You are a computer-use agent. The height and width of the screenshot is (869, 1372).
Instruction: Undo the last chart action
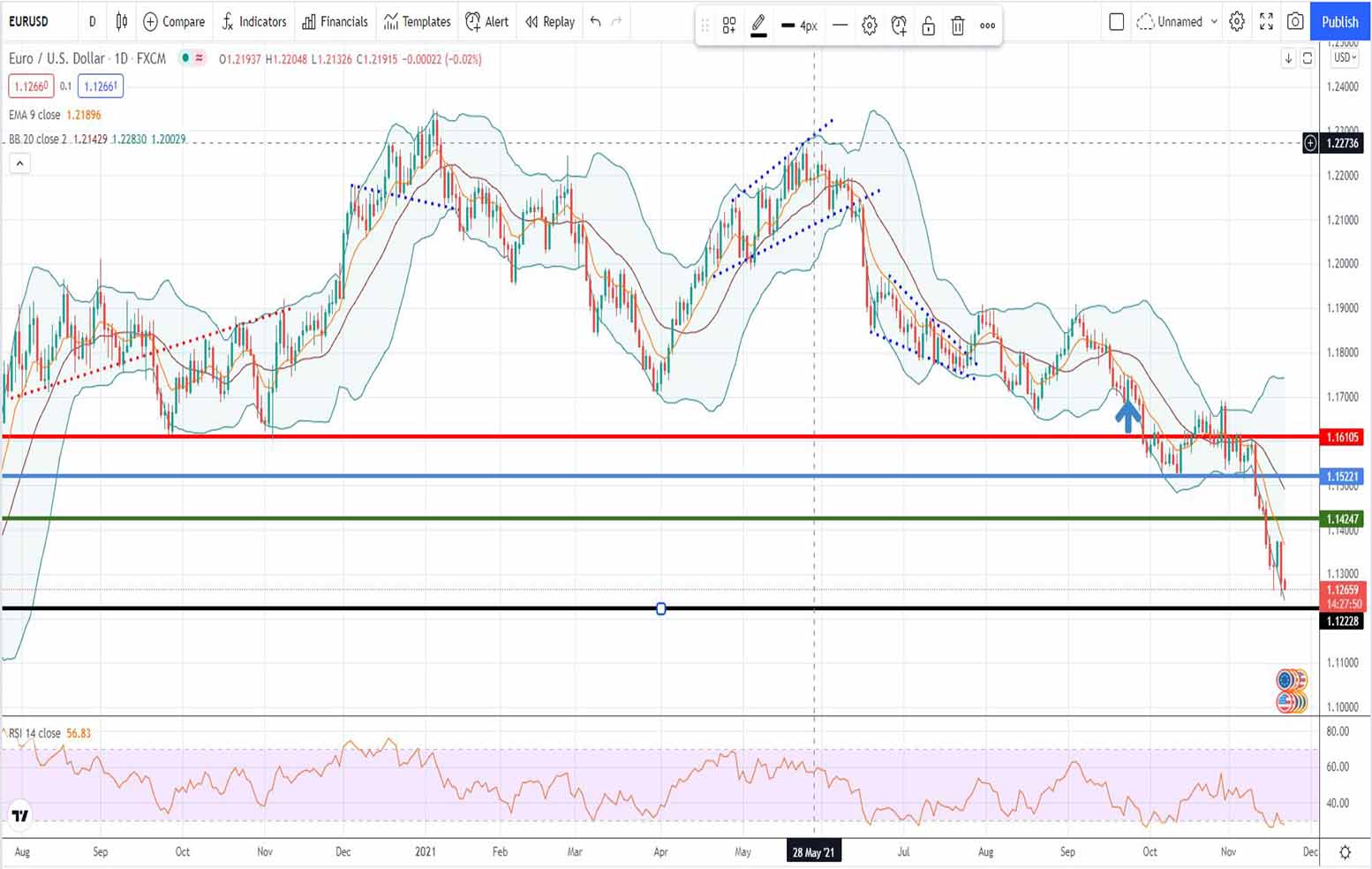pos(596,21)
